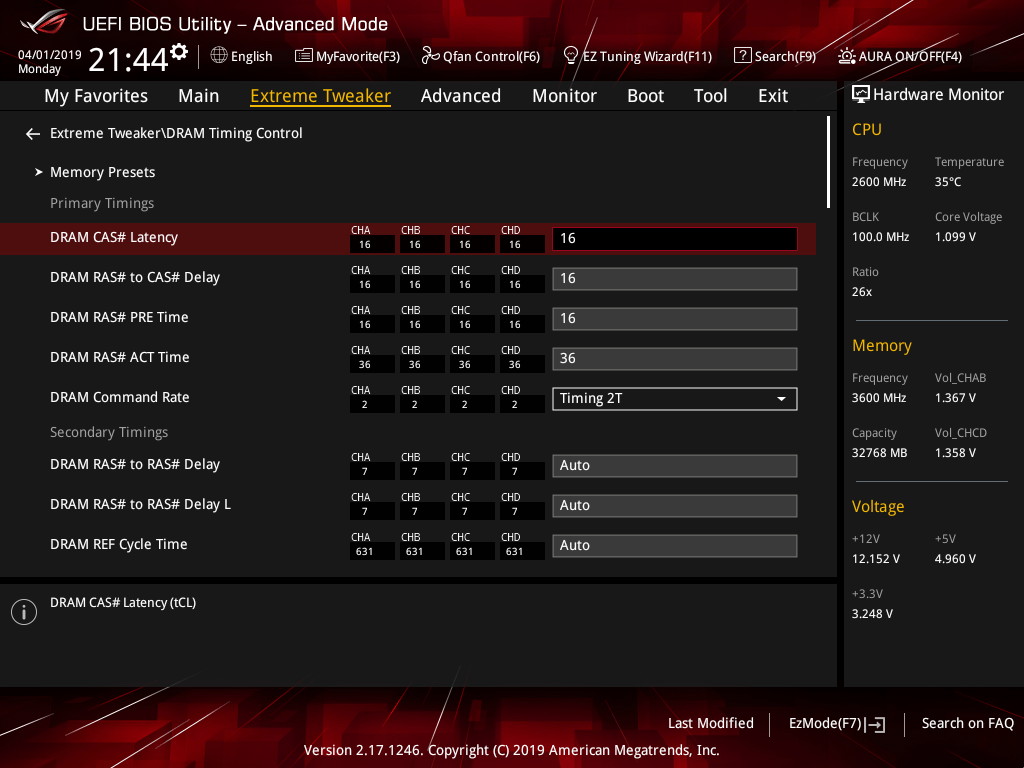Go to the Advanced tab
The height and width of the screenshot is (768, 1024).
461,96
